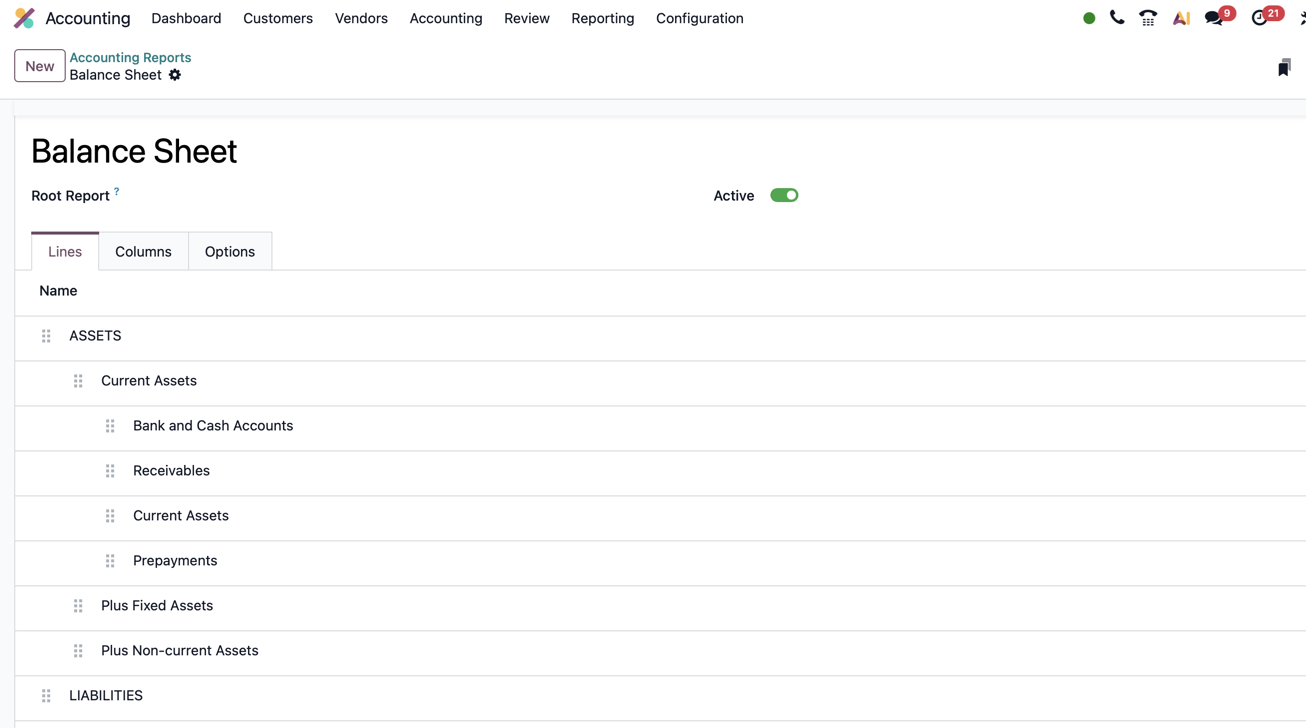1307x728 pixels.
Task: Open the Accounting menu next to Vendors
Action: pyautogui.click(x=446, y=18)
